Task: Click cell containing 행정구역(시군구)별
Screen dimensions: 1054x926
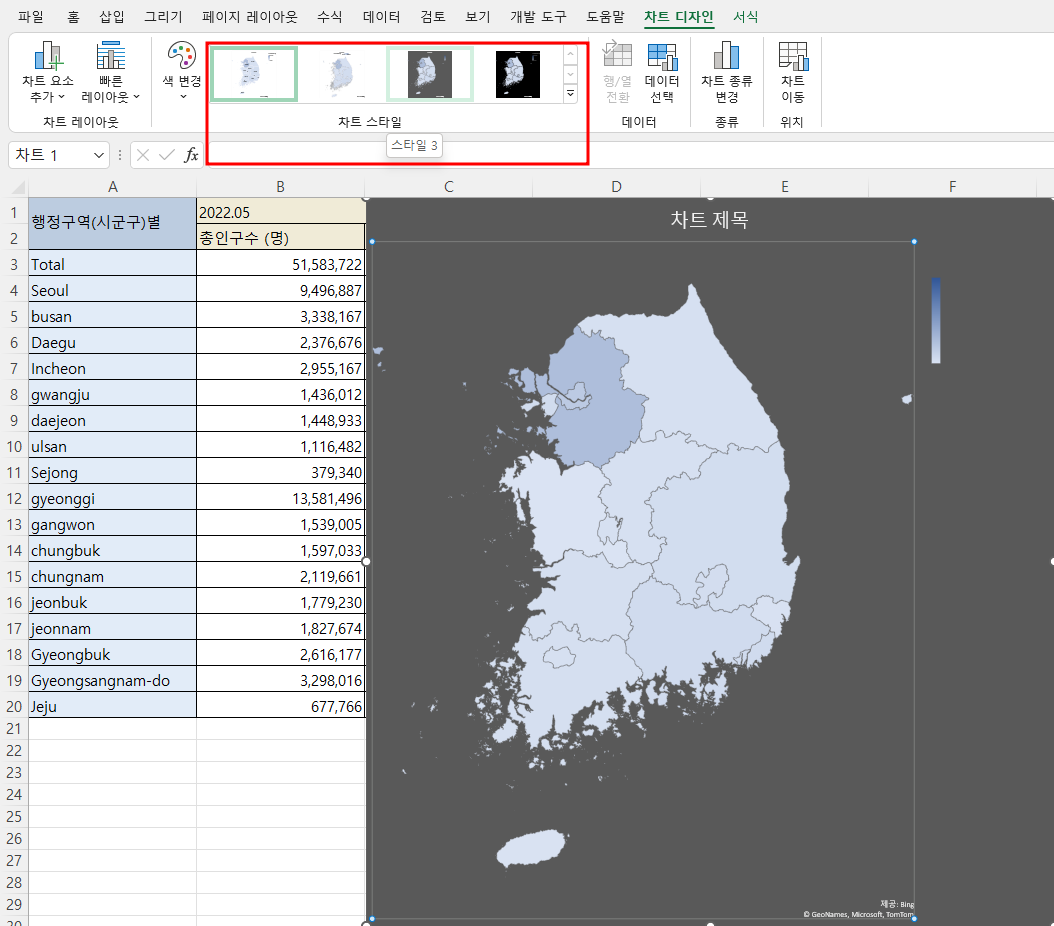Action: pyautogui.click(x=113, y=223)
